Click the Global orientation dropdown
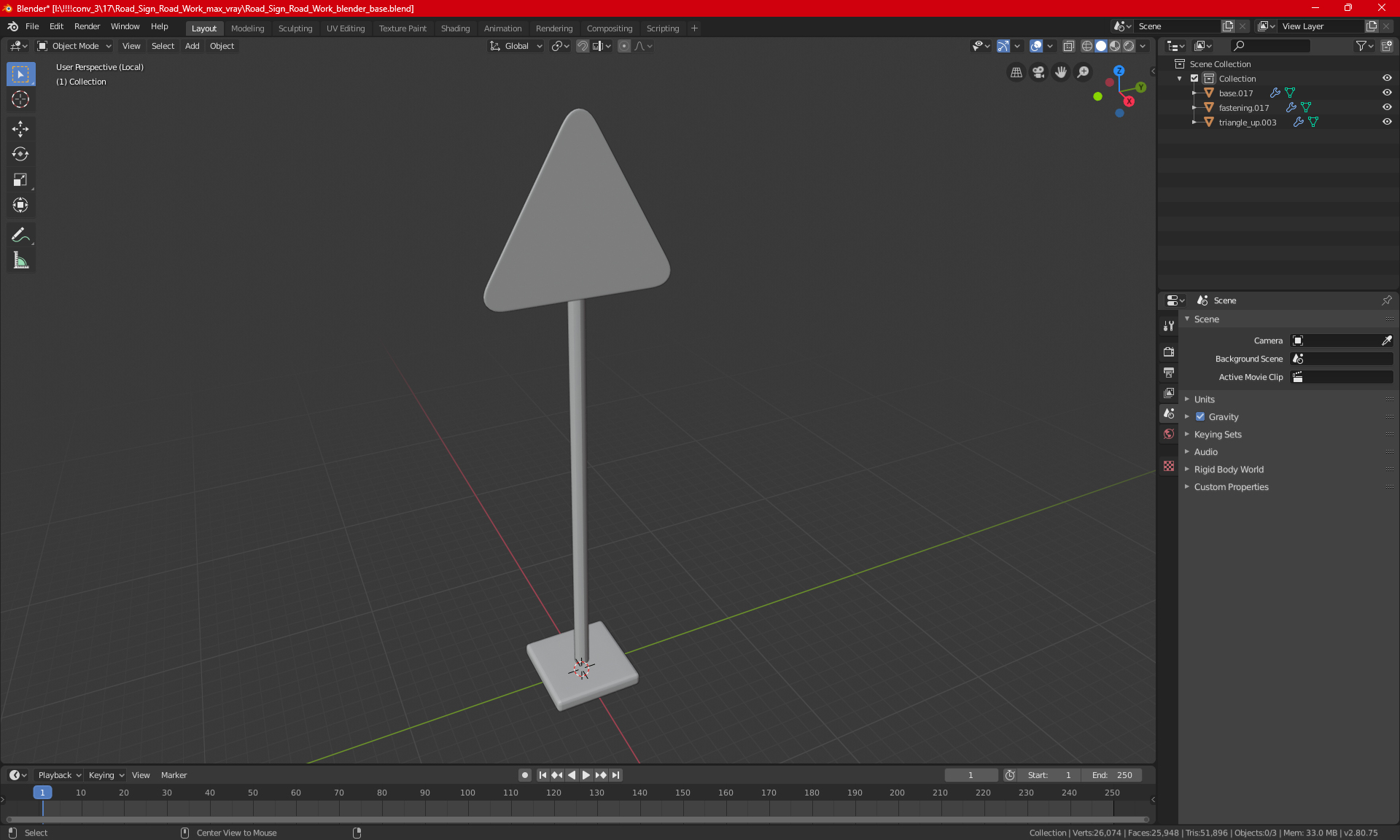 [519, 46]
